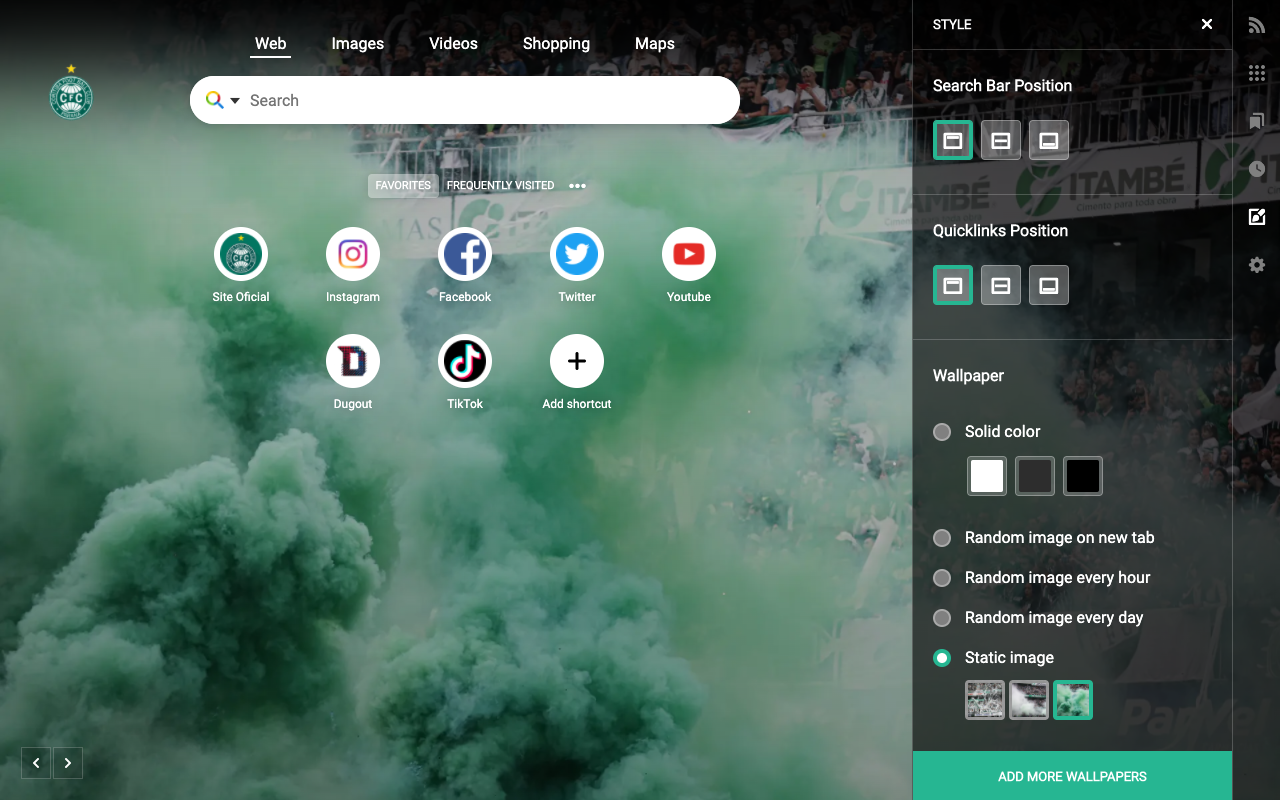Pick the dark gray solid color swatch
Viewport: 1280px width, 800px height.
pyautogui.click(x=1035, y=476)
